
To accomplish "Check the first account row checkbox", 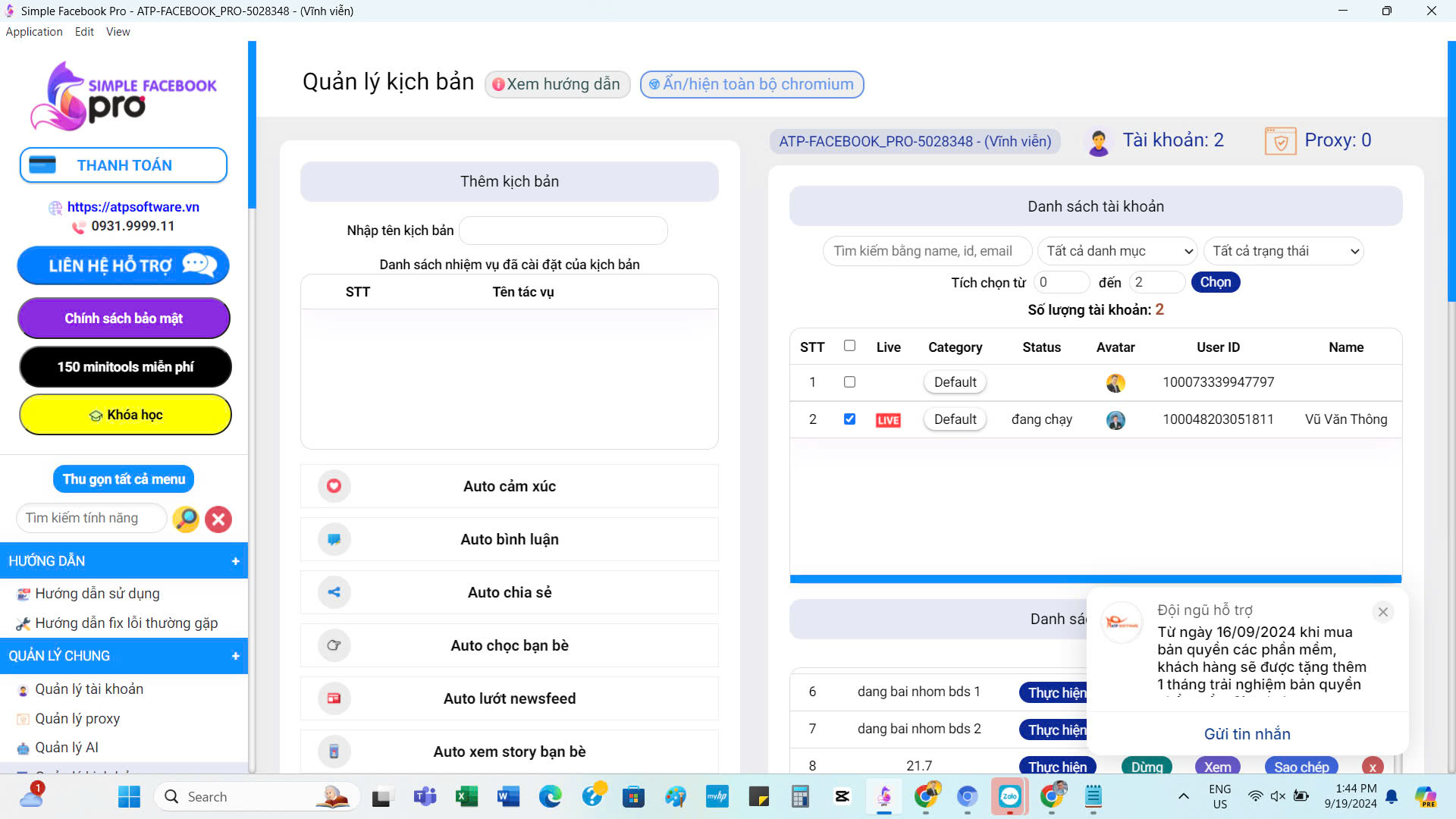I will pyautogui.click(x=849, y=382).
